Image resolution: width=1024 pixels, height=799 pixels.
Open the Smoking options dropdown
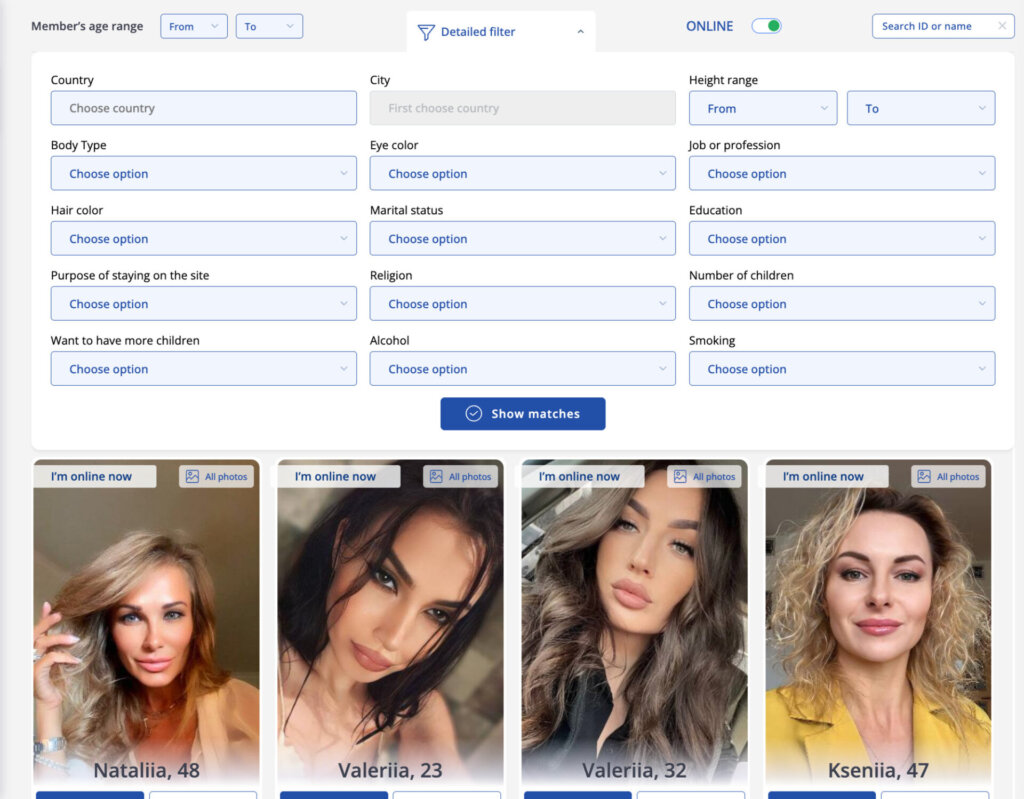(841, 368)
